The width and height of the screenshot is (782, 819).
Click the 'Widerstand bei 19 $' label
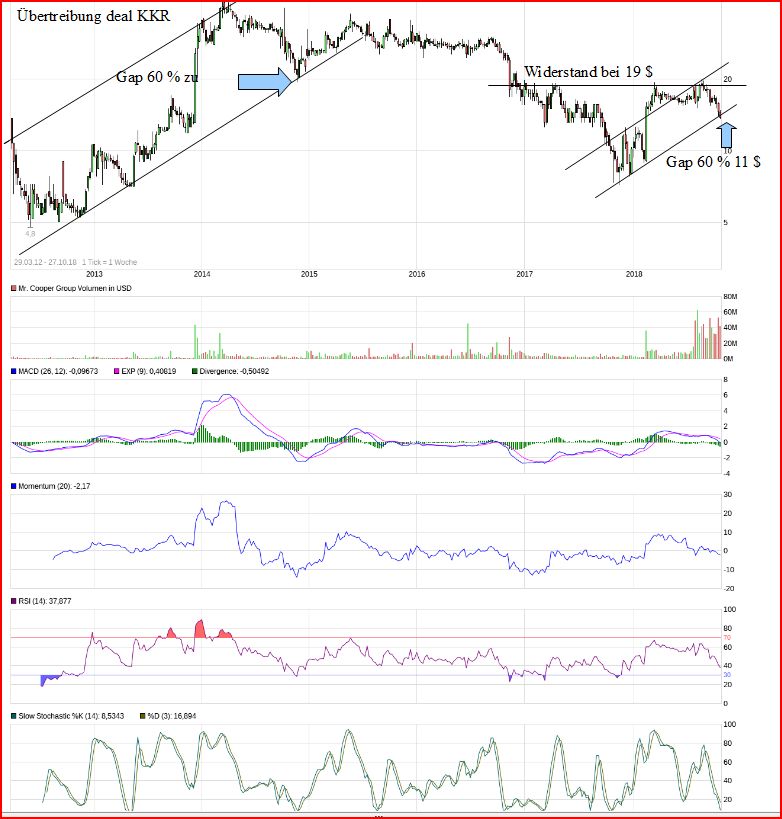[588, 72]
